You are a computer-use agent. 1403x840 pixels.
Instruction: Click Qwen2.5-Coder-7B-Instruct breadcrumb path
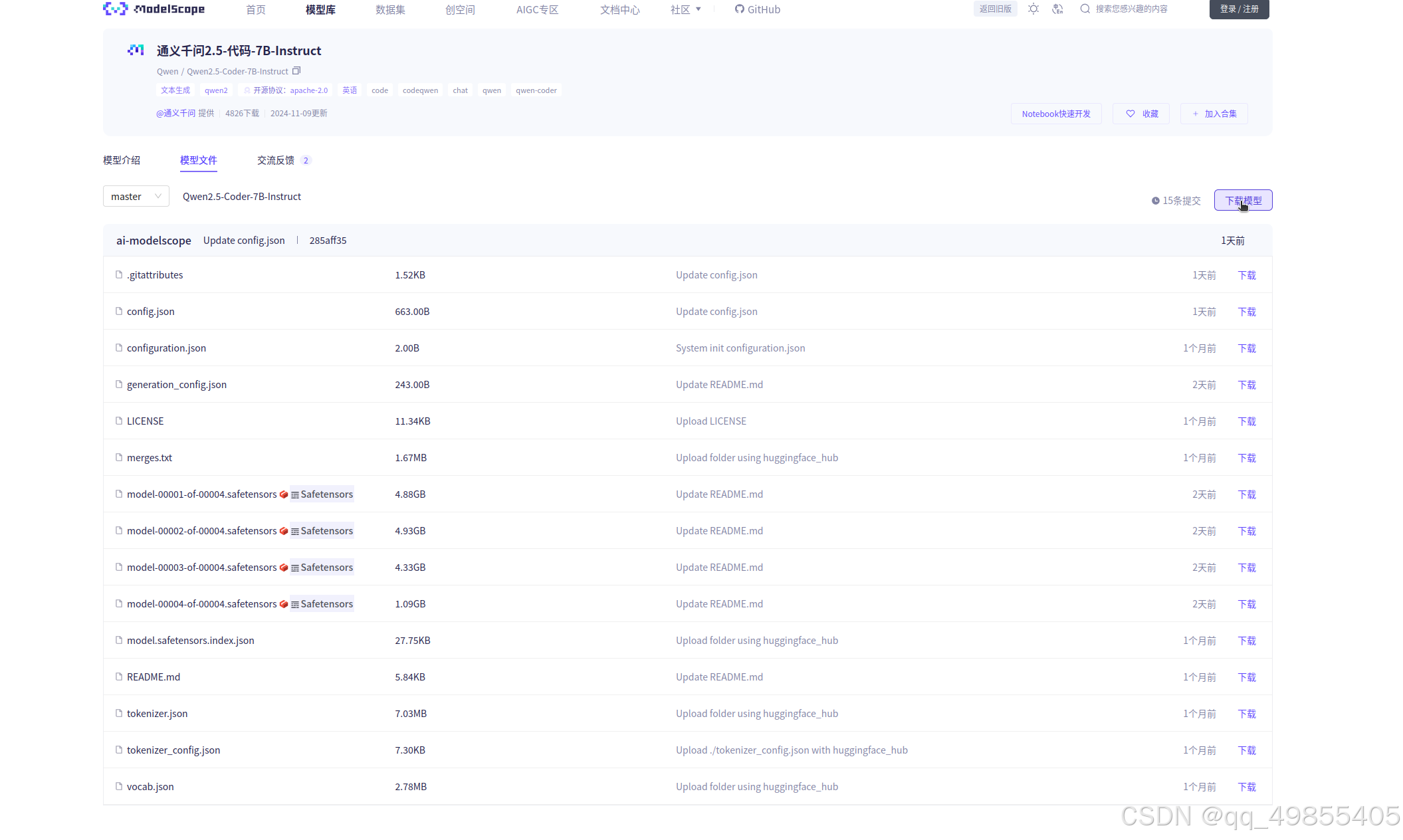point(242,196)
